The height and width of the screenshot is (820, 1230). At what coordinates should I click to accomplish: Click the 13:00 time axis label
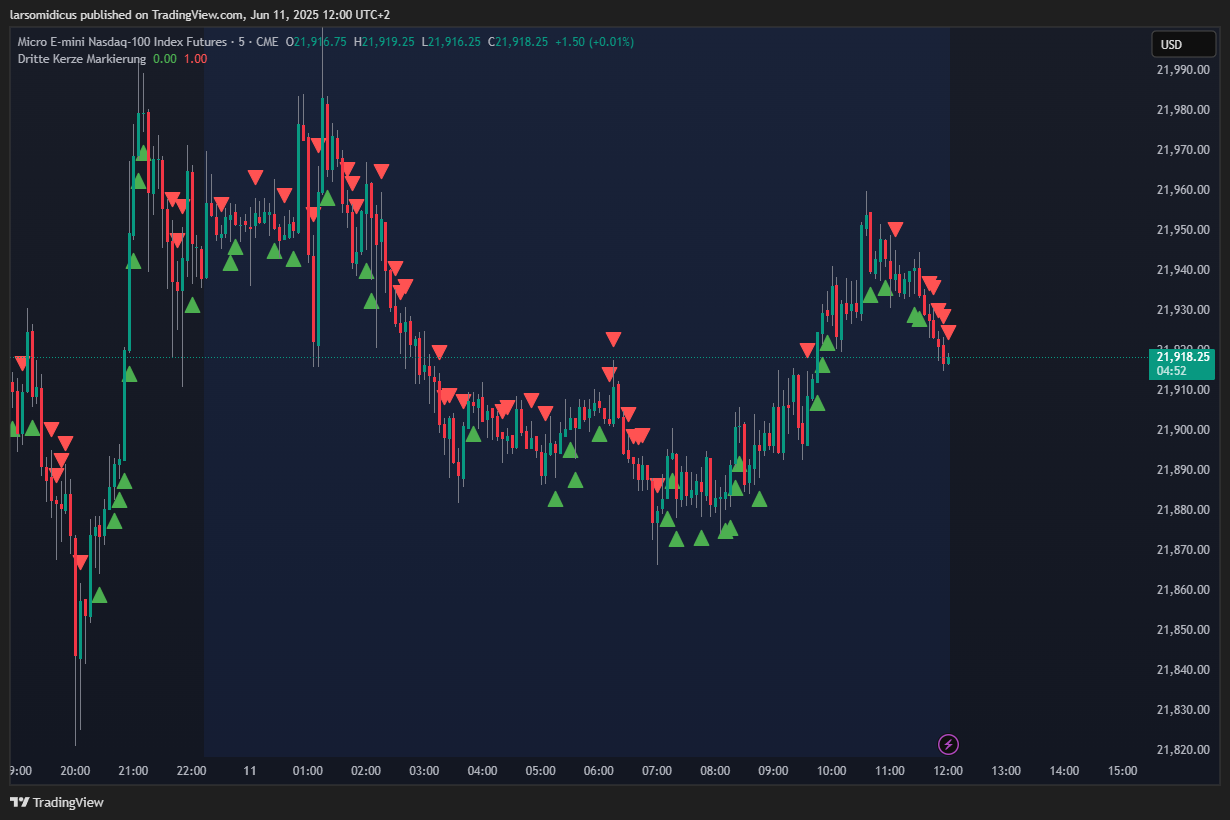click(x=1006, y=771)
